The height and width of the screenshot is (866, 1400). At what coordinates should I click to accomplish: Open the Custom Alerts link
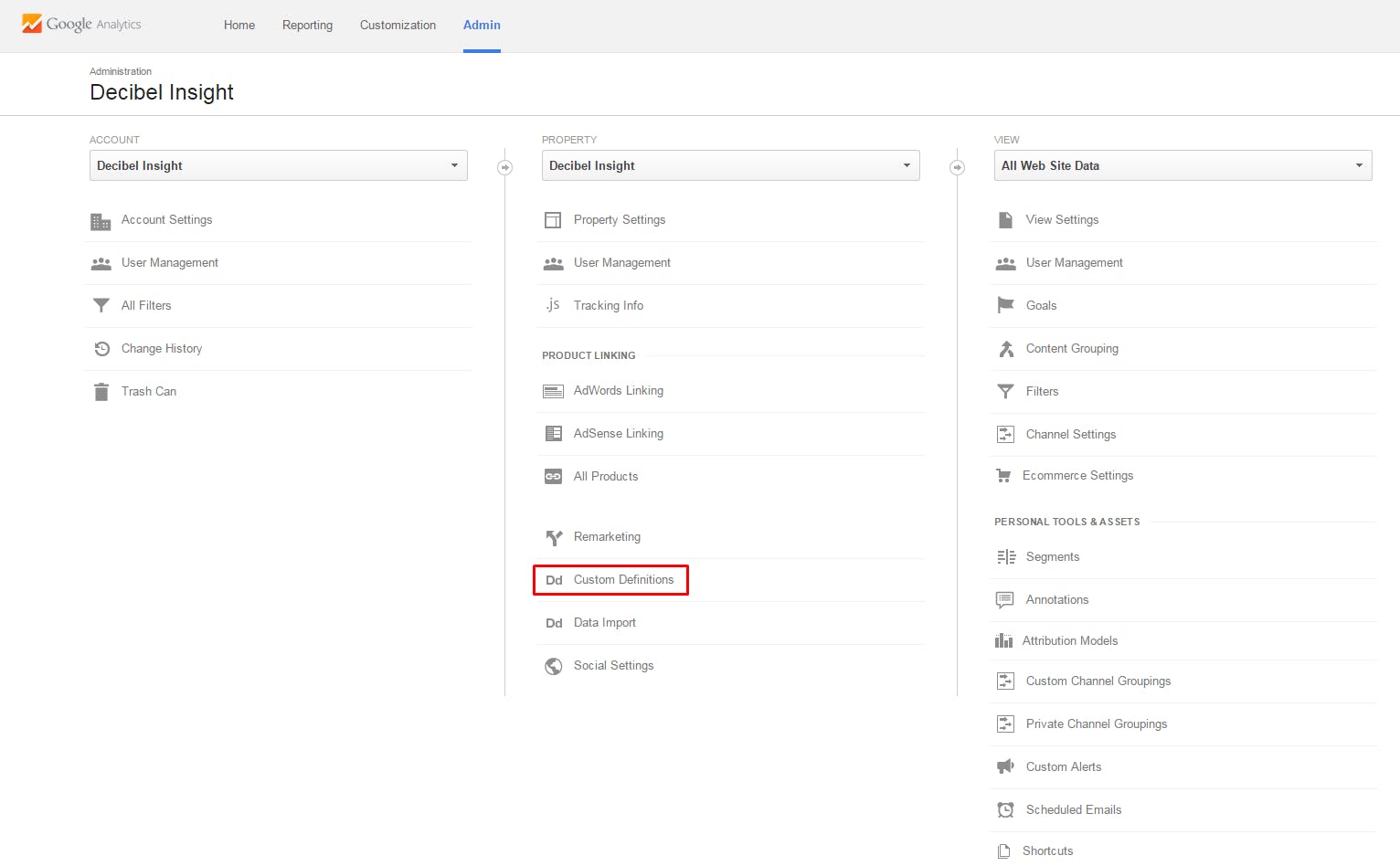pyautogui.click(x=1064, y=767)
